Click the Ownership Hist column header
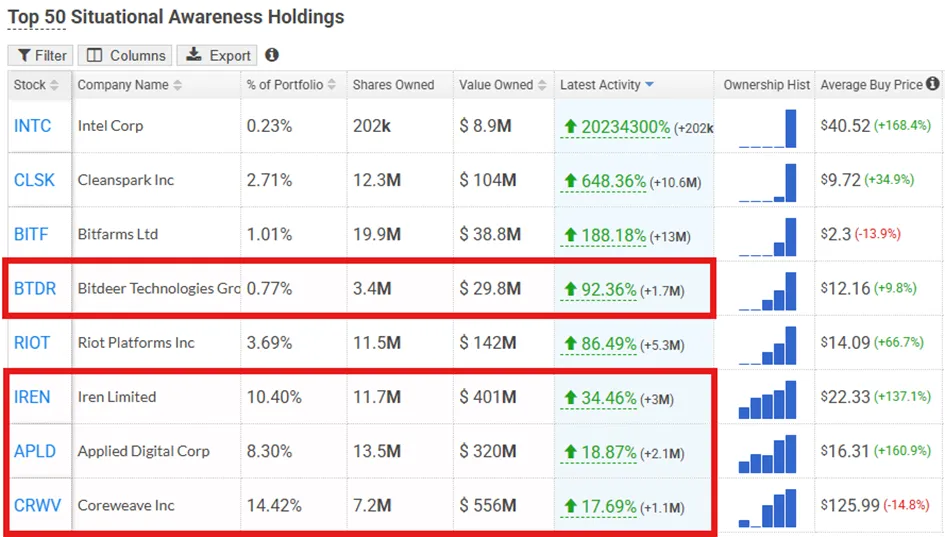Viewport: 945px width, 537px height. coord(766,85)
